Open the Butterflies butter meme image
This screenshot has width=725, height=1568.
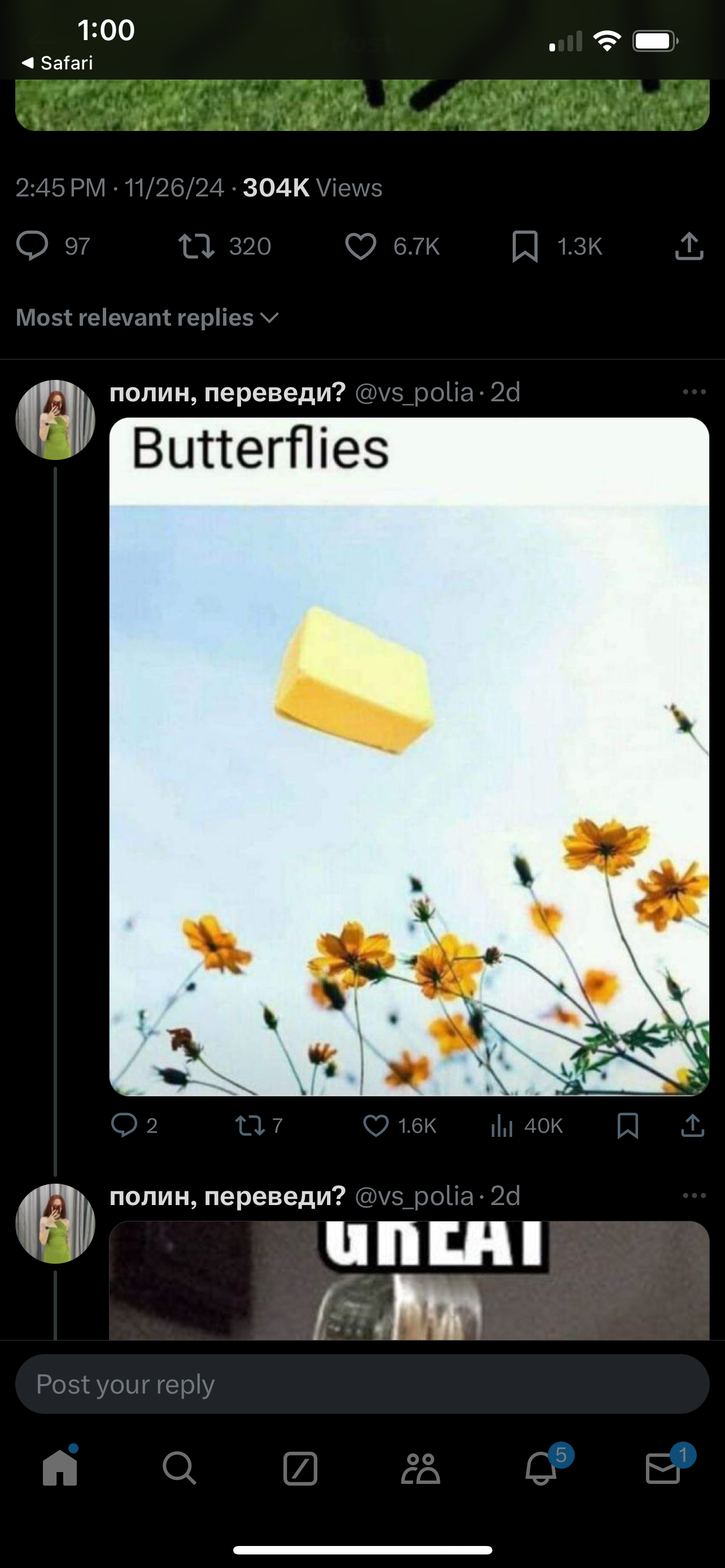pyautogui.click(x=409, y=756)
